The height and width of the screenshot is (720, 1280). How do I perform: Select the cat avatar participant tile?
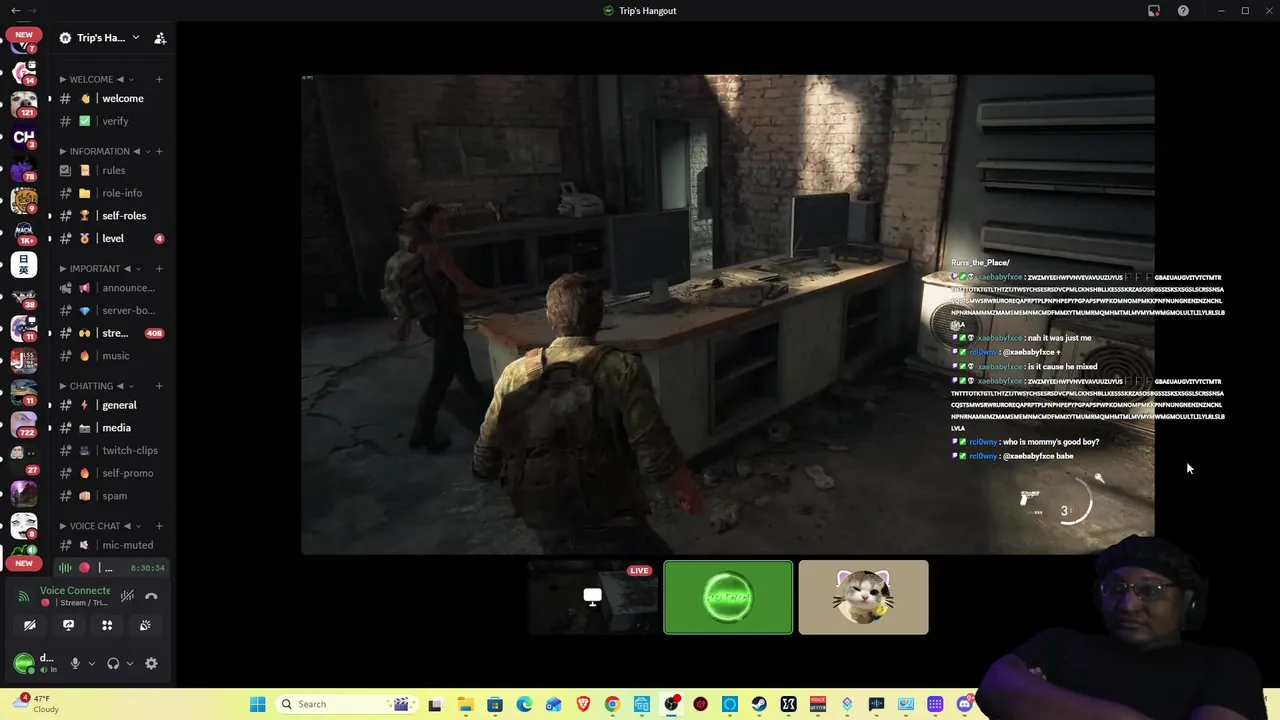coord(863,598)
